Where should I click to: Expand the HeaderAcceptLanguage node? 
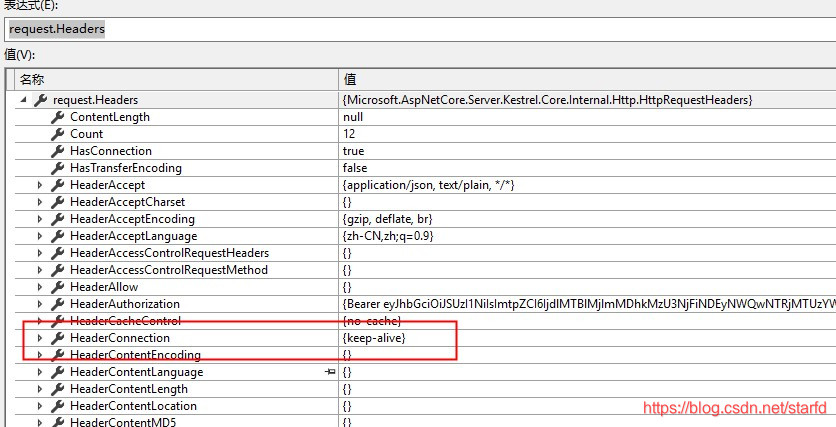pos(39,236)
